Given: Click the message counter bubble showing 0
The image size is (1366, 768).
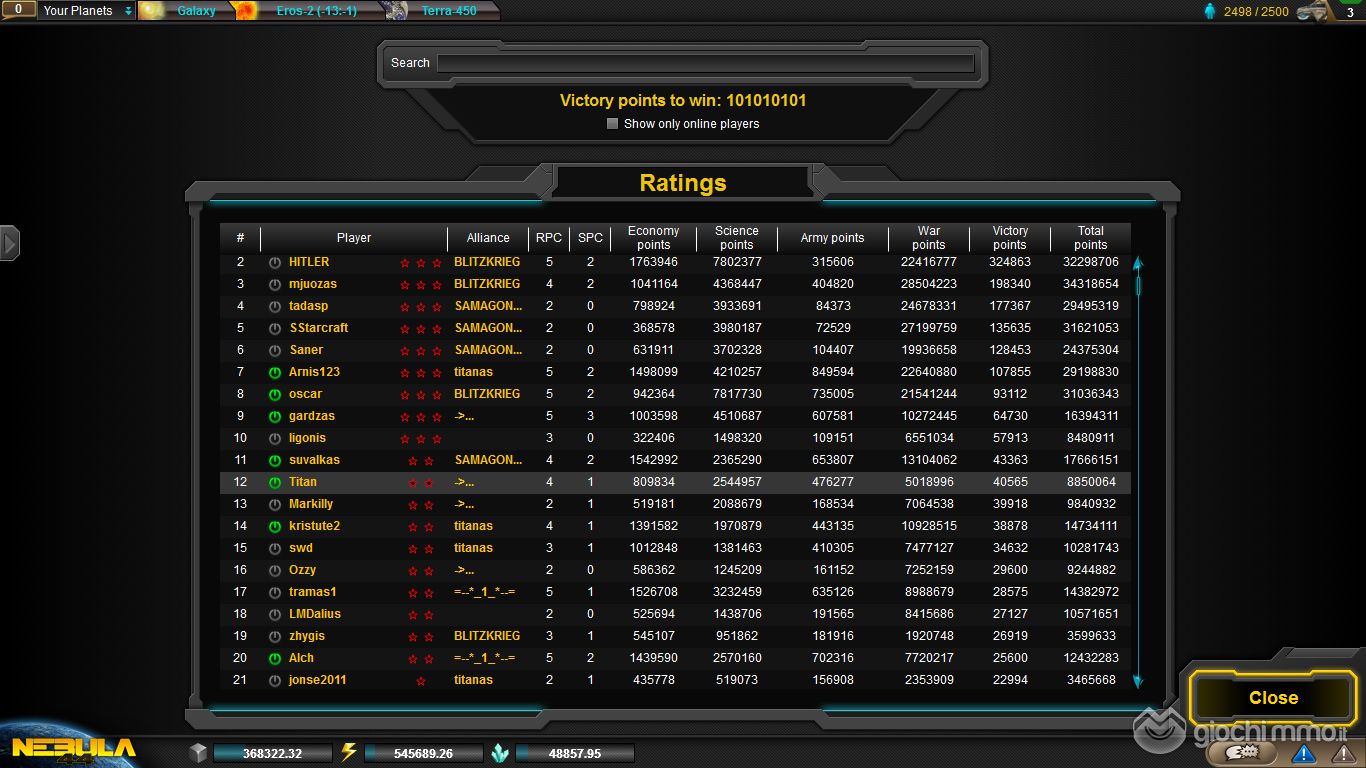Looking at the screenshot, I should point(18,9).
